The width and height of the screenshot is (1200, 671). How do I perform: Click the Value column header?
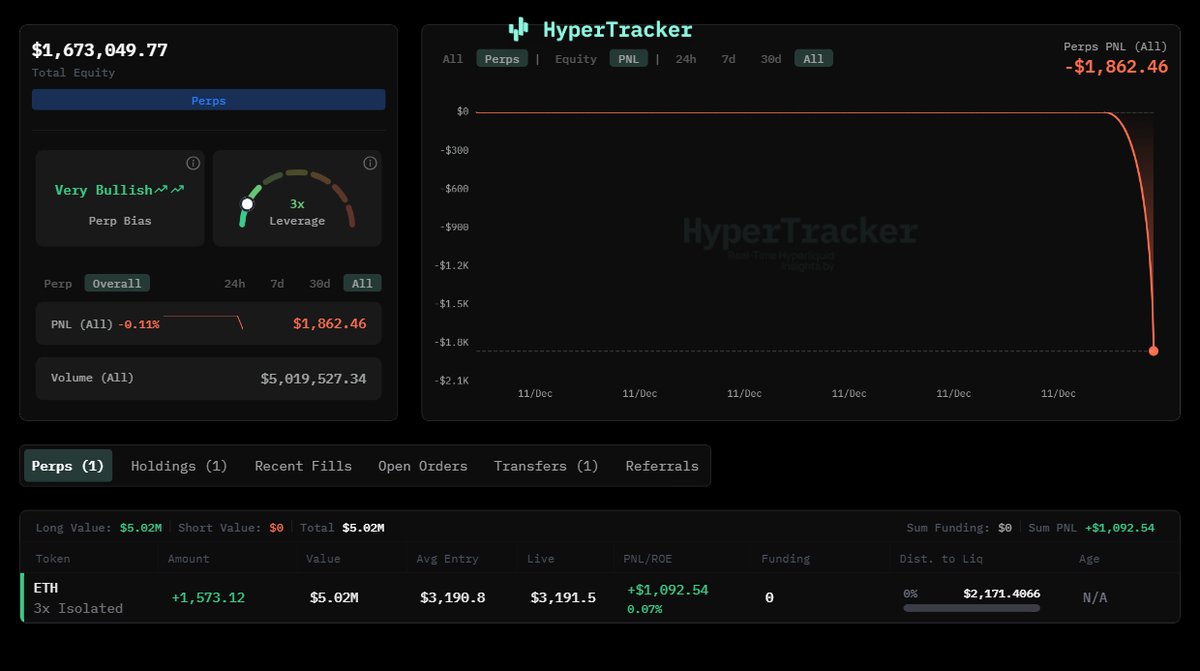tap(323, 559)
